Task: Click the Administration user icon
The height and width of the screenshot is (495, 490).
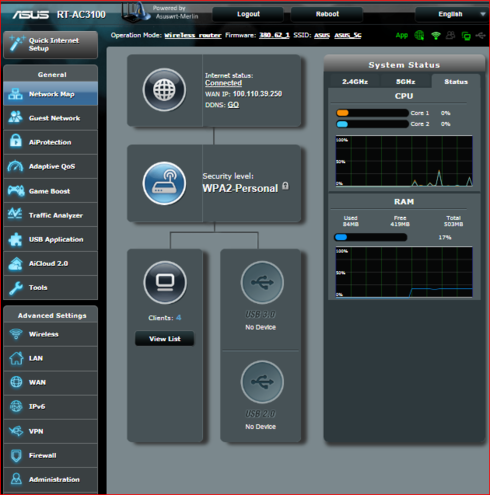Action: pos(16,479)
